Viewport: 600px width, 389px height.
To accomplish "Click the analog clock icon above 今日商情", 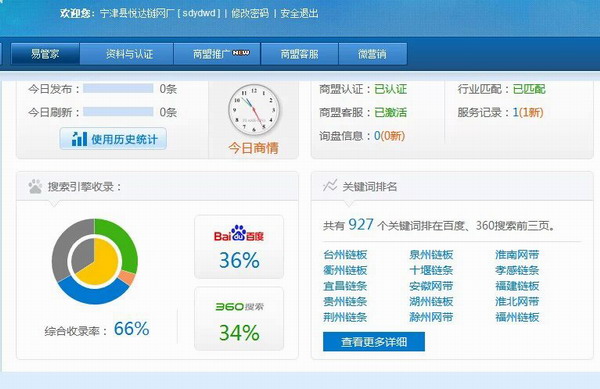I will (254, 110).
